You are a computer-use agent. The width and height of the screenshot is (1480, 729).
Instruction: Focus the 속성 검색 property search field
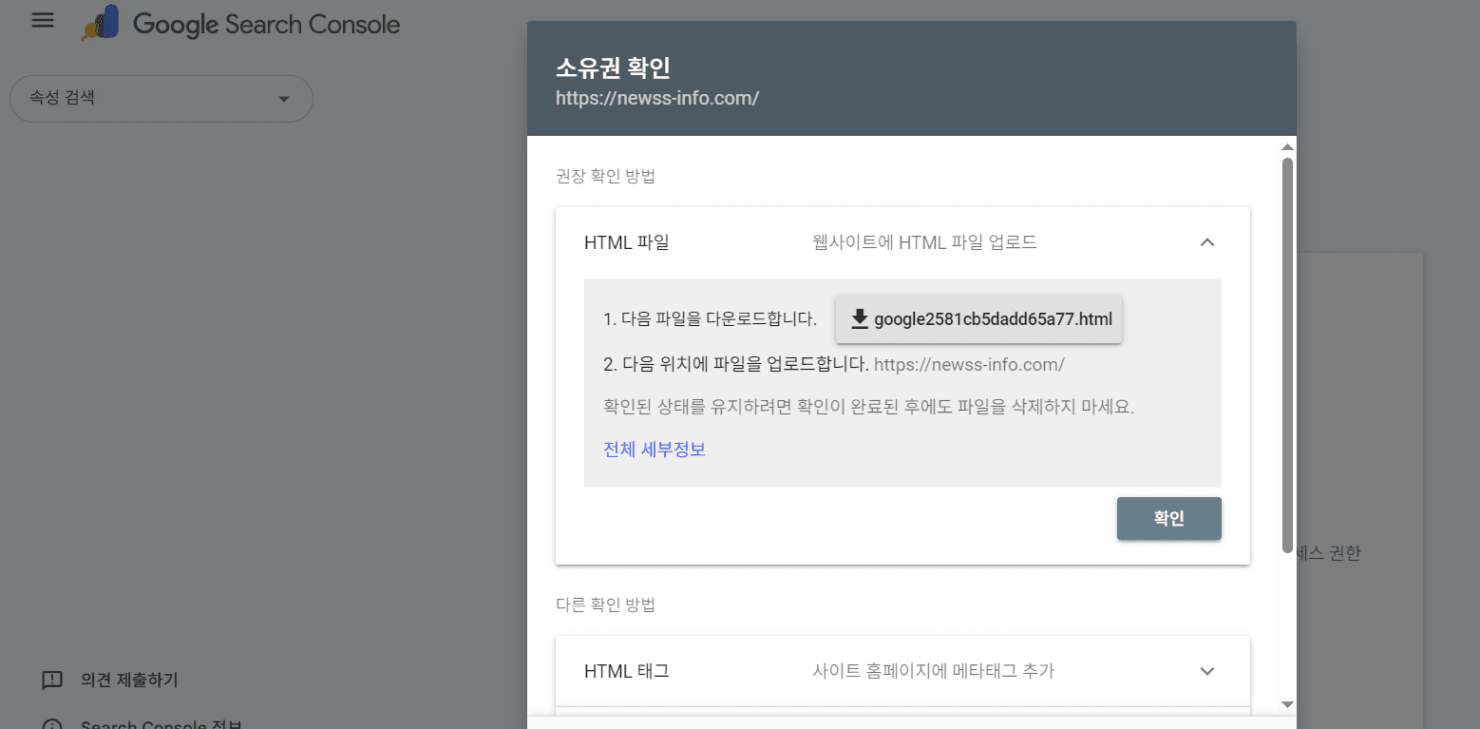tap(140, 99)
